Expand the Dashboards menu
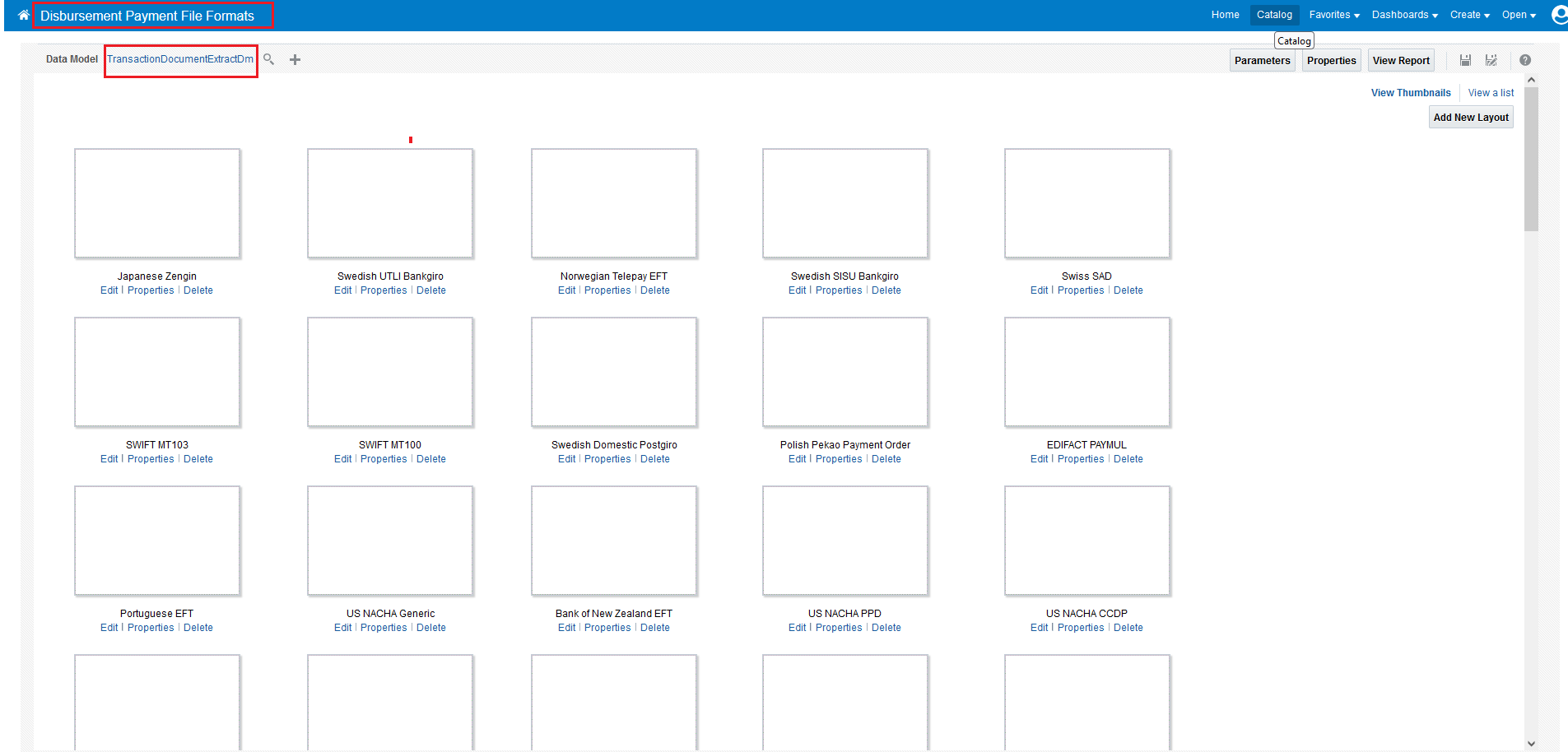 click(x=1405, y=15)
